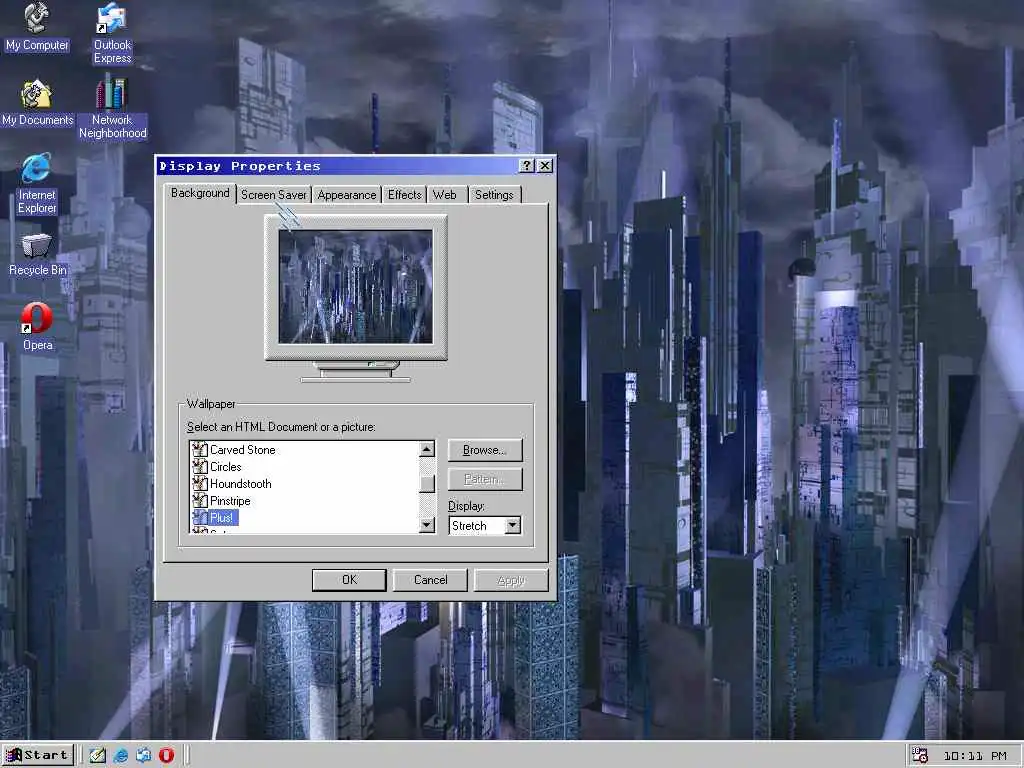The image size is (1024, 768).
Task: Switch to the Web tab
Action: 445,195
